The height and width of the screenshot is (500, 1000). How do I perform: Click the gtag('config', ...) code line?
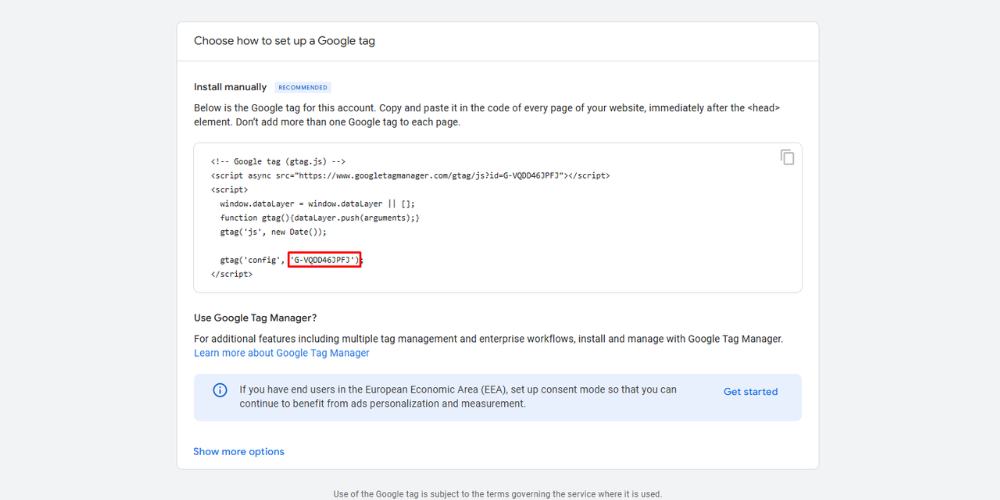click(291, 260)
